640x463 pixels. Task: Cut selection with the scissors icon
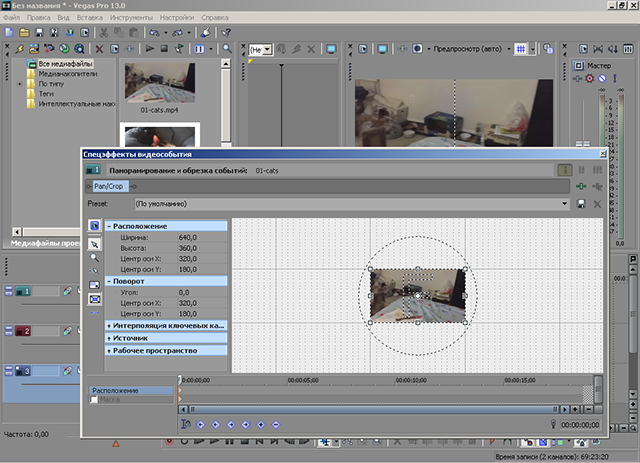(104, 32)
